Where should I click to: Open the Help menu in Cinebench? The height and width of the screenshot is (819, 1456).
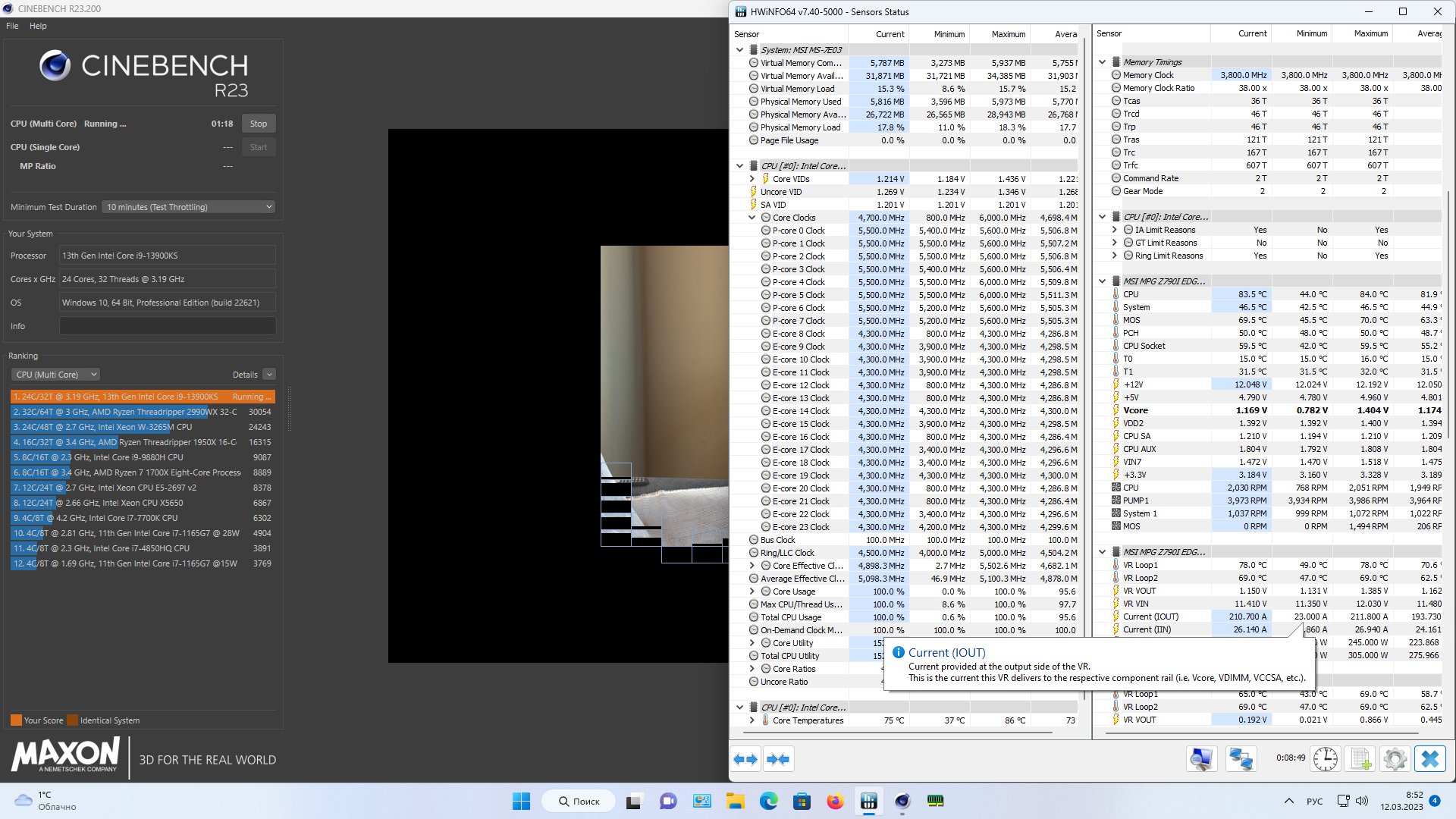tap(38, 26)
